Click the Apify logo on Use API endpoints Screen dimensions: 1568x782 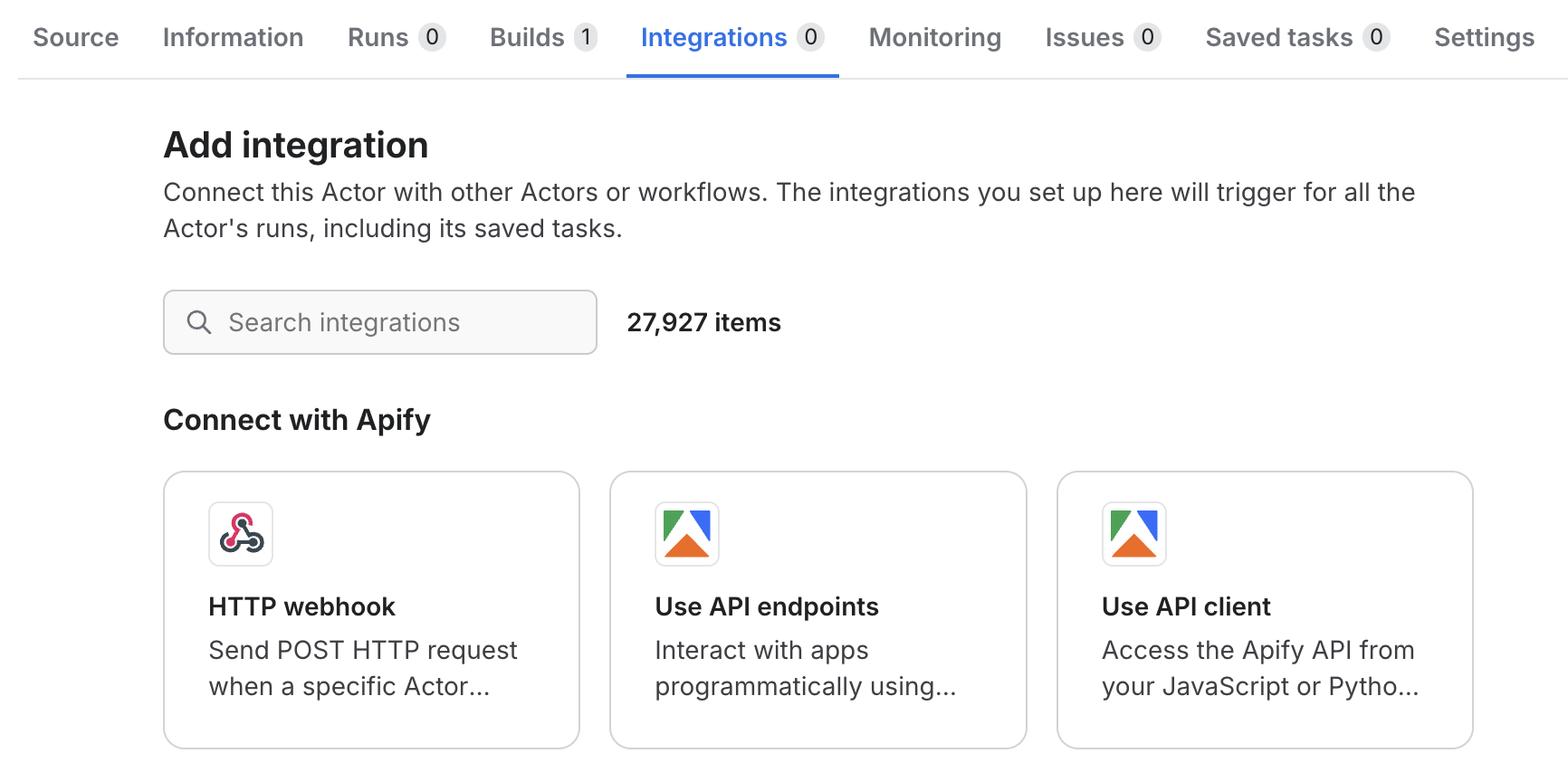687,534
